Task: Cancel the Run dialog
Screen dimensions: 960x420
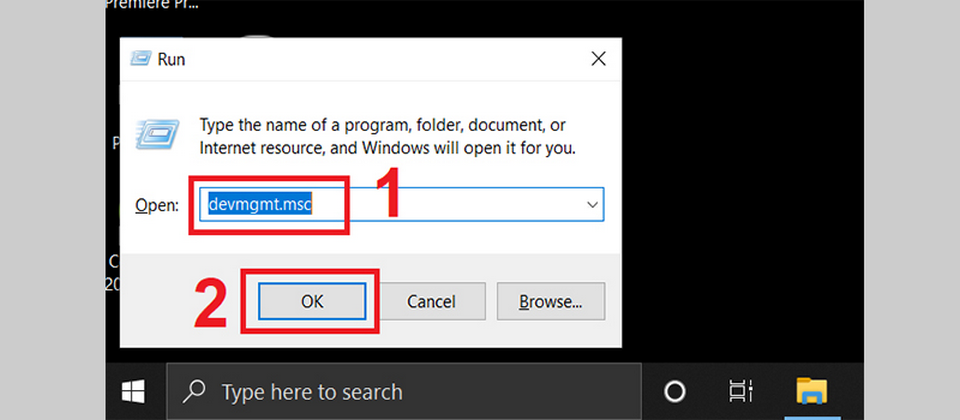Action: (x=431, y=300)
